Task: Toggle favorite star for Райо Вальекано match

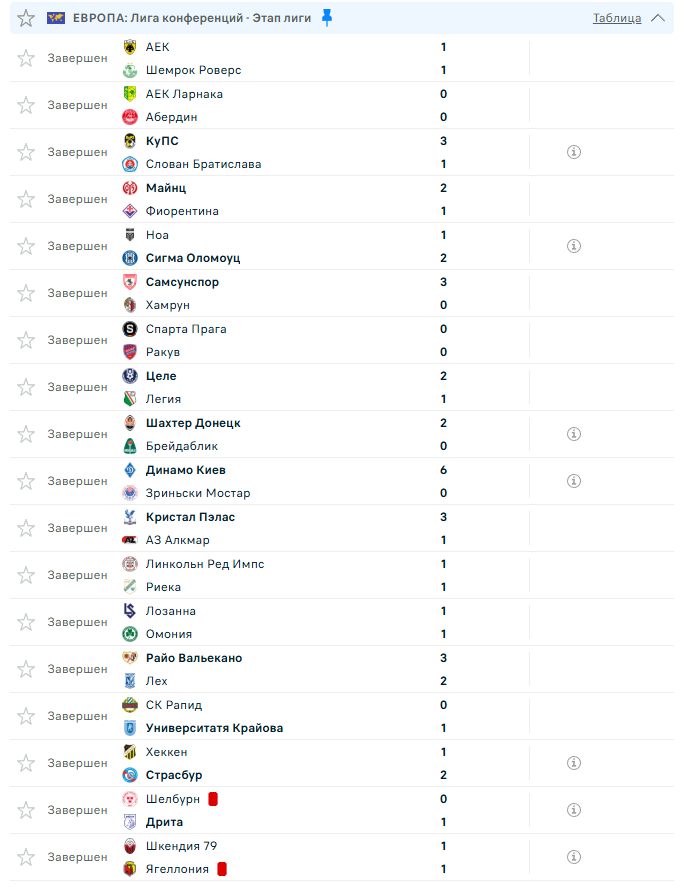Action: point(26,669)
